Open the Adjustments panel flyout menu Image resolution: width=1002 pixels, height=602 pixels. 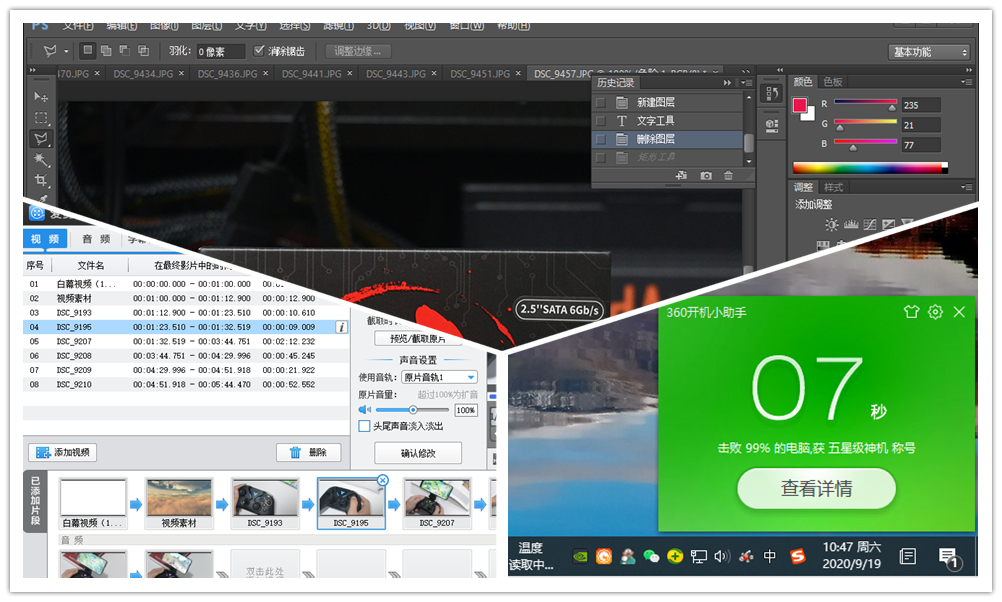point(967,187)
